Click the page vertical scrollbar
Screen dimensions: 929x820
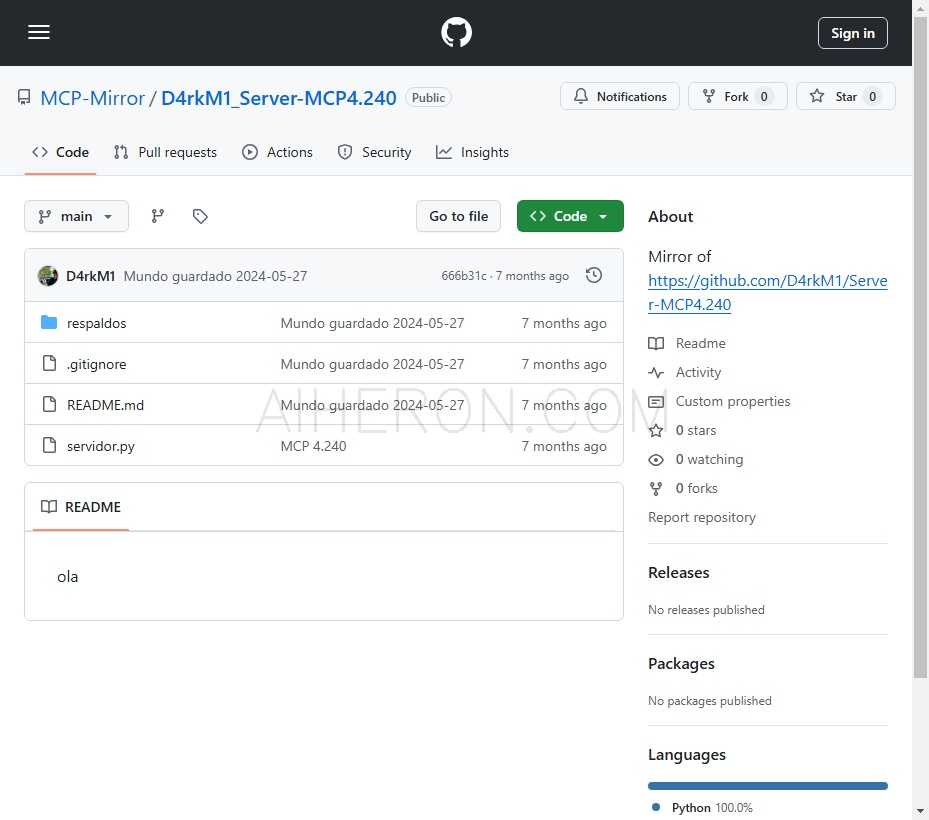point(920,347)
